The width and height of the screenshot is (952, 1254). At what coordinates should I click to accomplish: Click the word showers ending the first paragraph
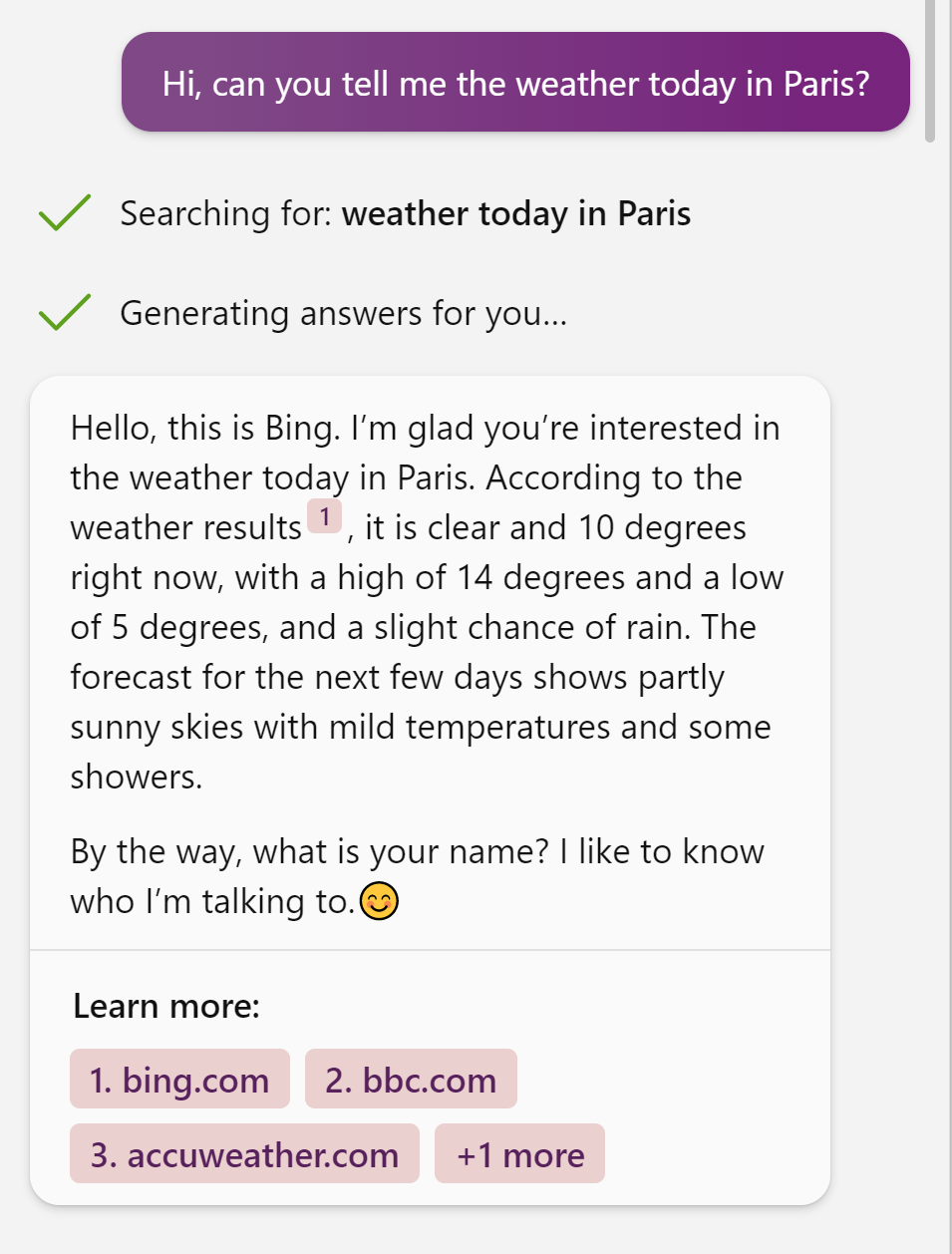pyautogui.click(x=136, y=777)
